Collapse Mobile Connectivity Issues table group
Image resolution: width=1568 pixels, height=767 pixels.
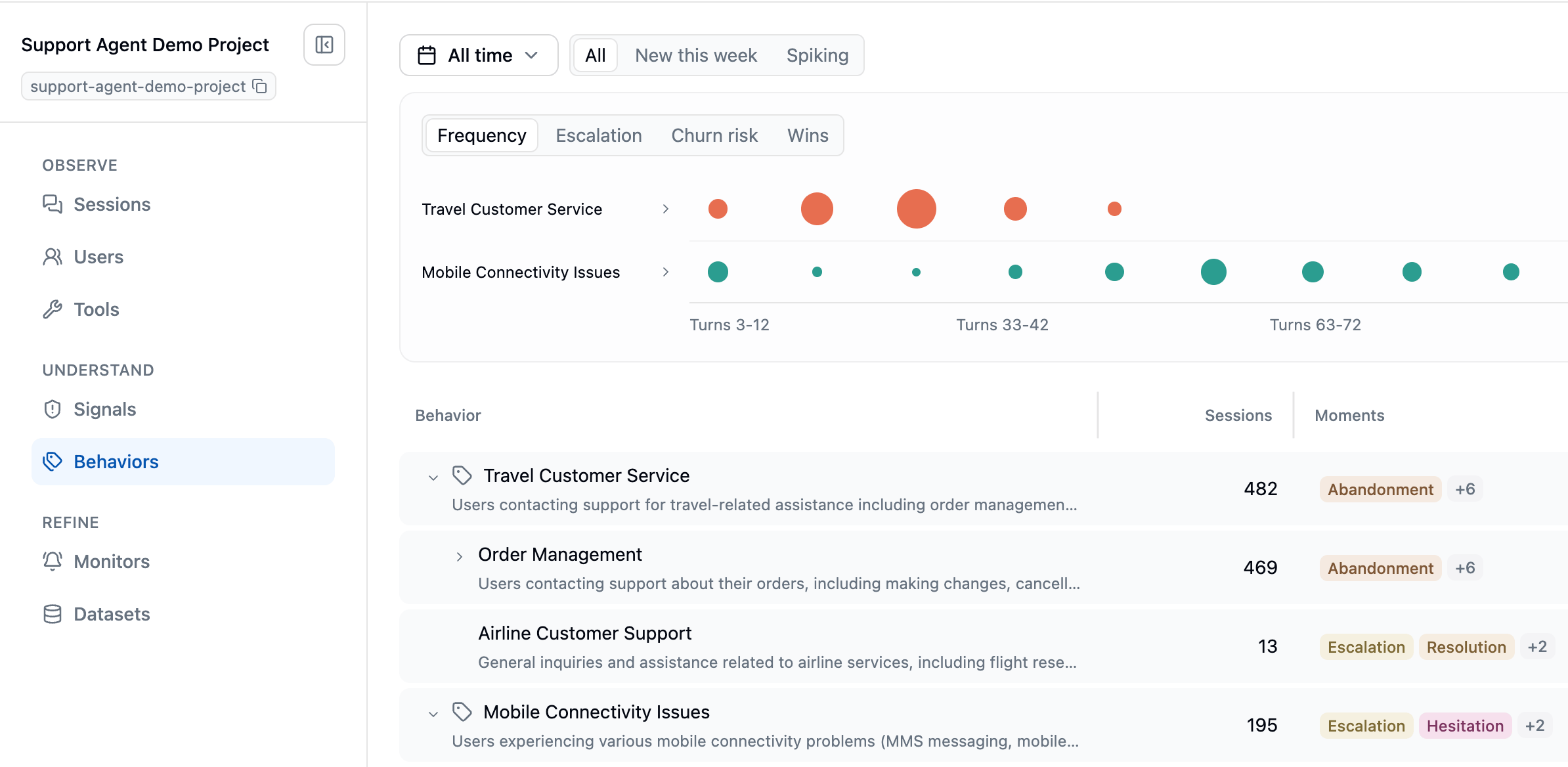pyautogui.click(x=433, y=714)
